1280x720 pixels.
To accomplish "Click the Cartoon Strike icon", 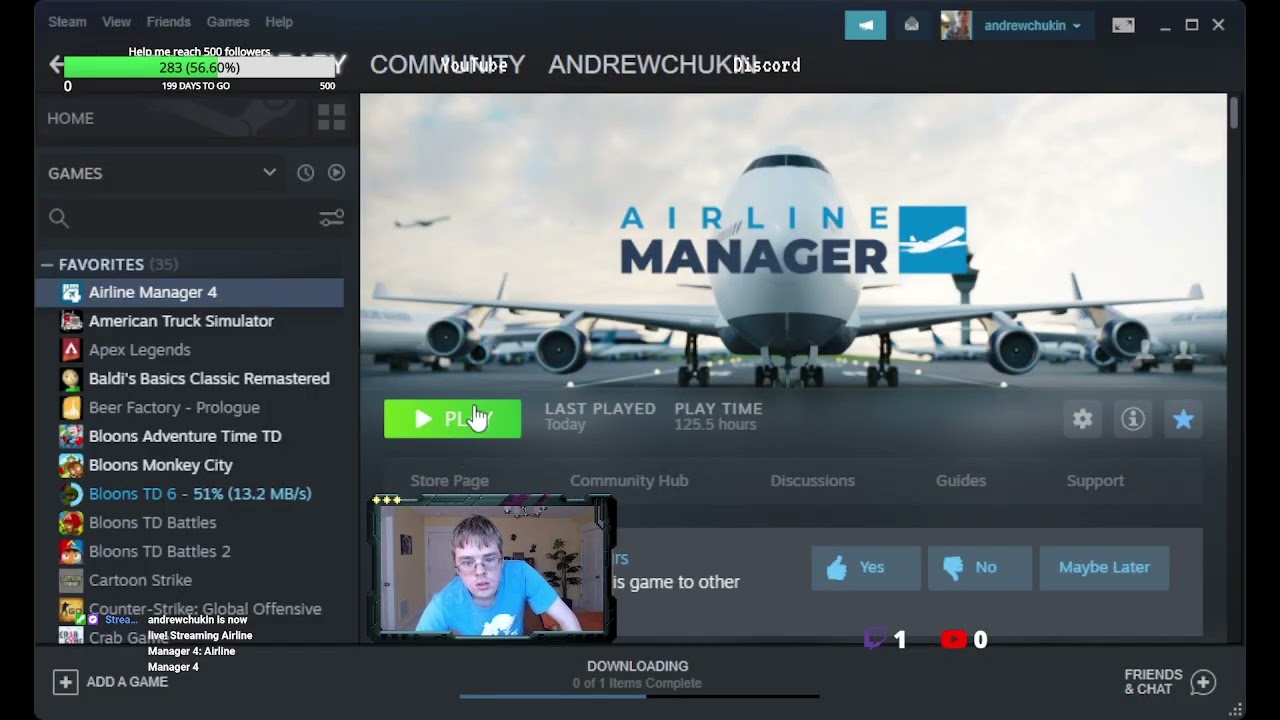I will [x=71, y=580].
